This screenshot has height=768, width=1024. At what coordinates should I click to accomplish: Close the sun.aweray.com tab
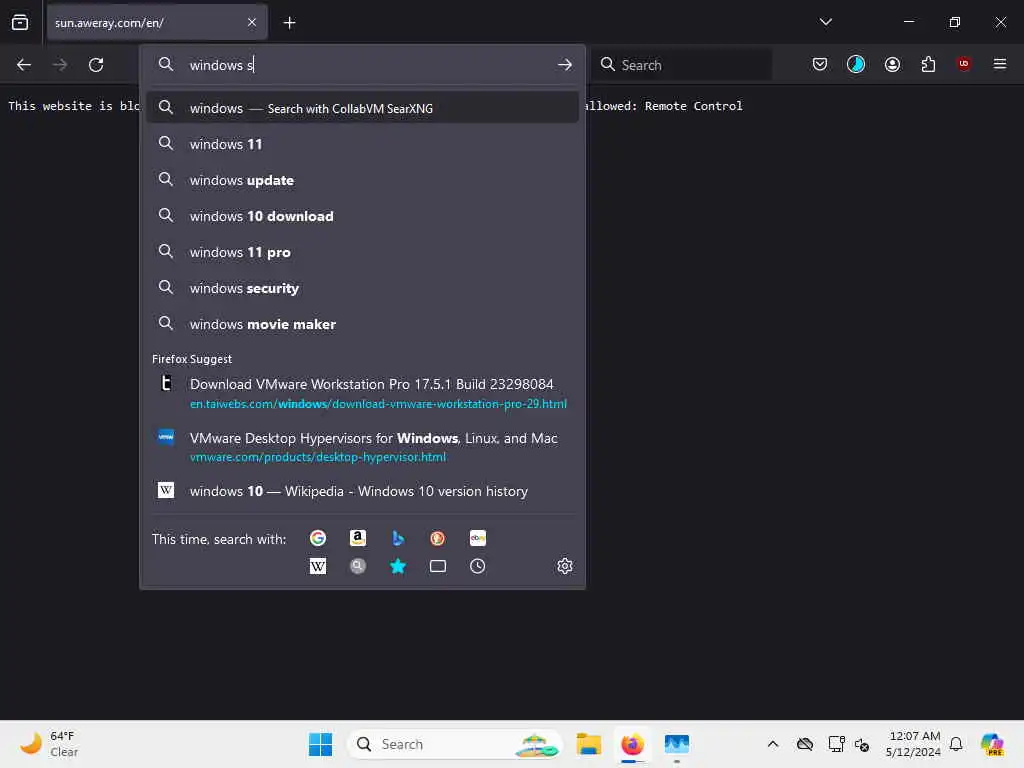252,22
